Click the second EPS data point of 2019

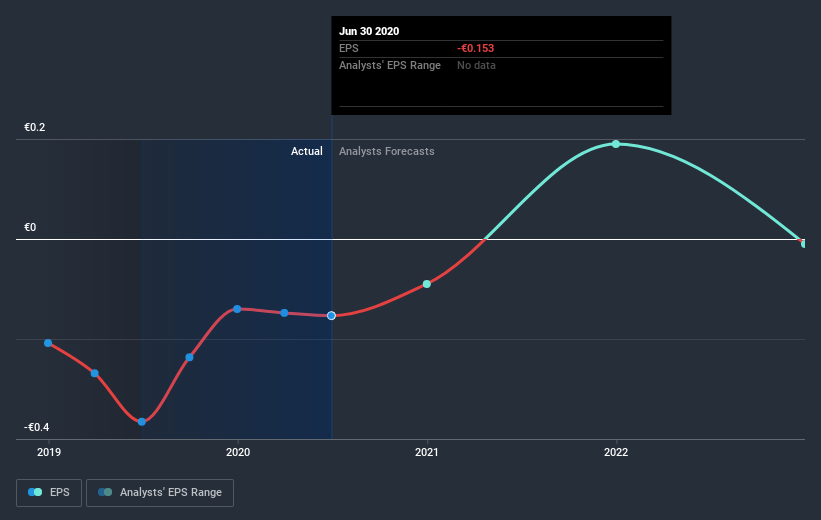[x=95, y=373]
